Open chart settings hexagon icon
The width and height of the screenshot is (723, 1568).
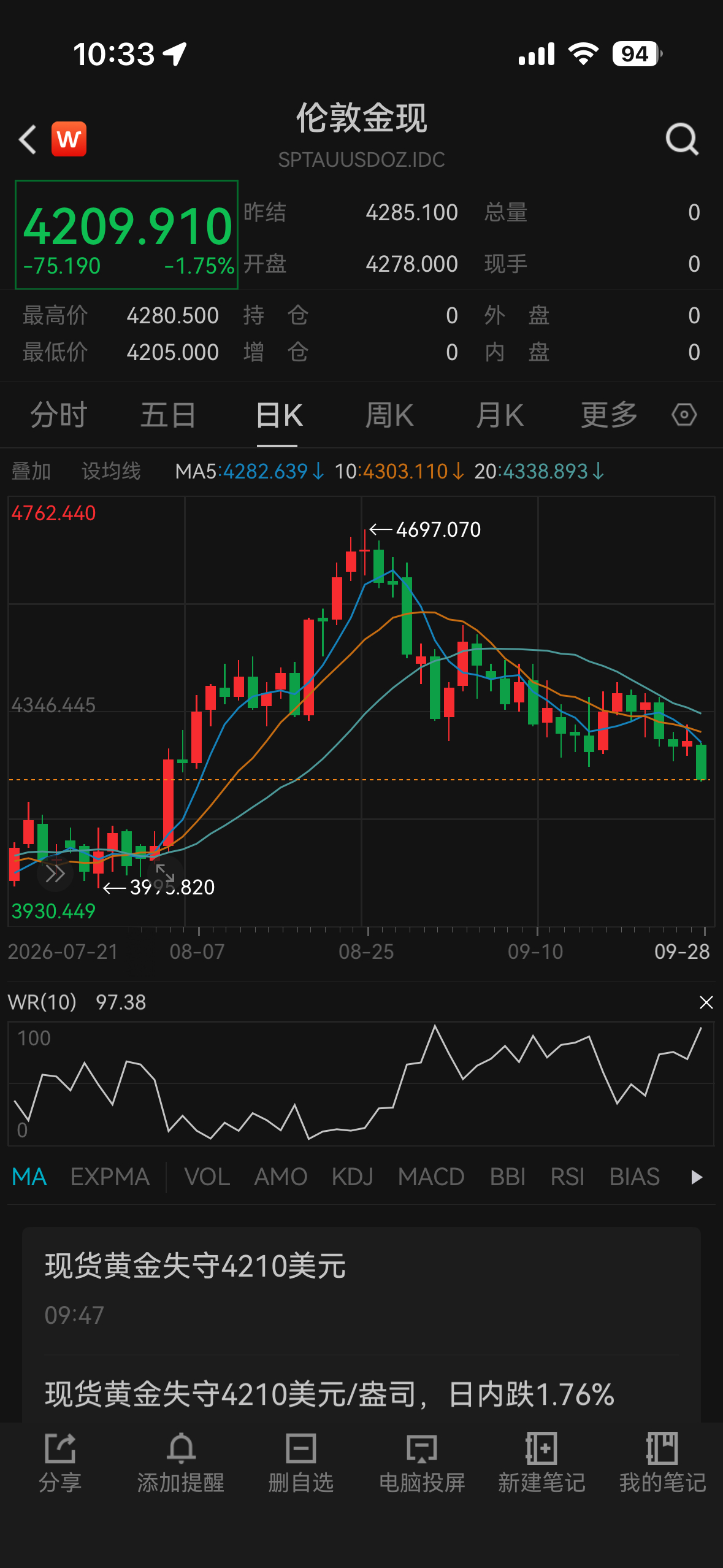coord(684,415)
